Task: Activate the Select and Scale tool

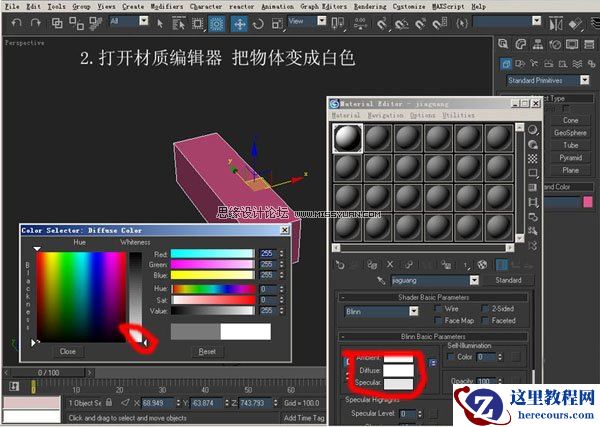Action: pos(277,24)
